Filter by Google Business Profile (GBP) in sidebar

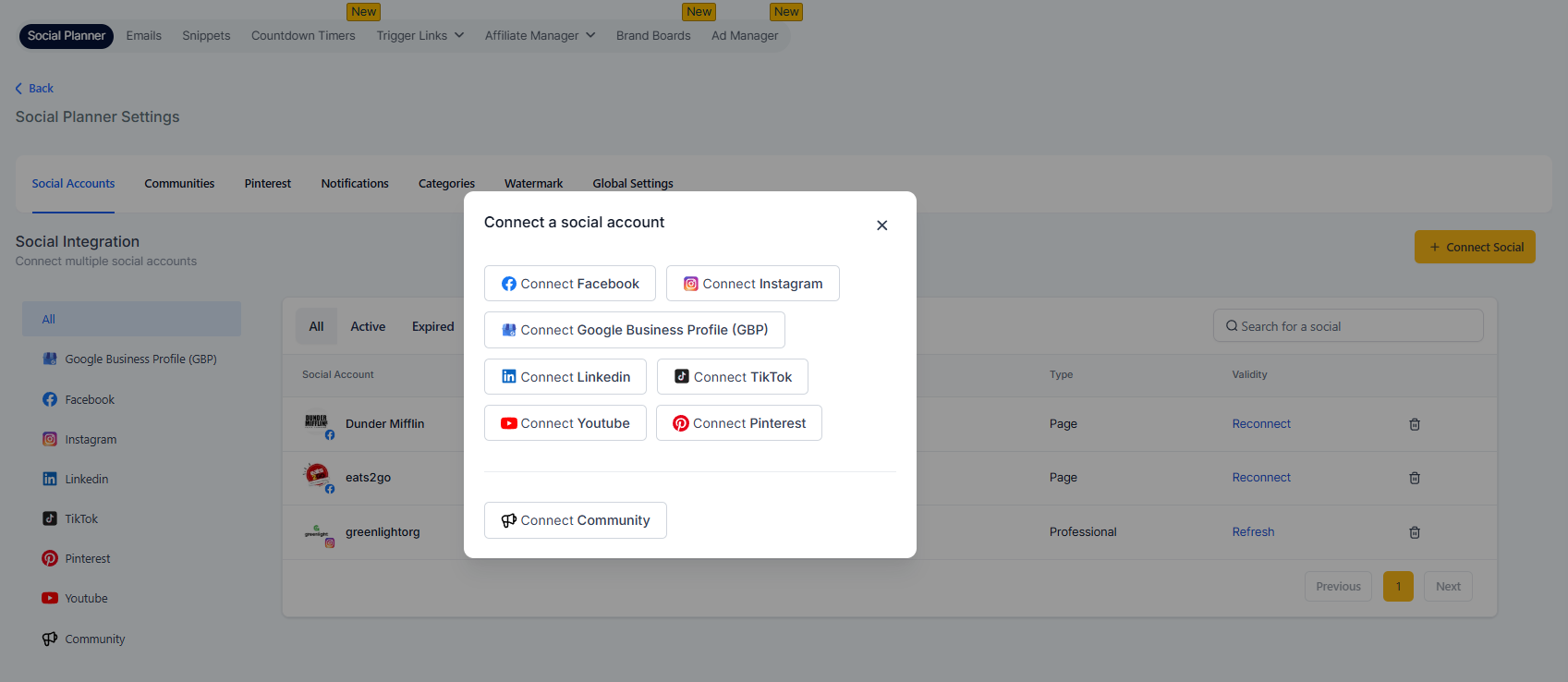[131, 359]
